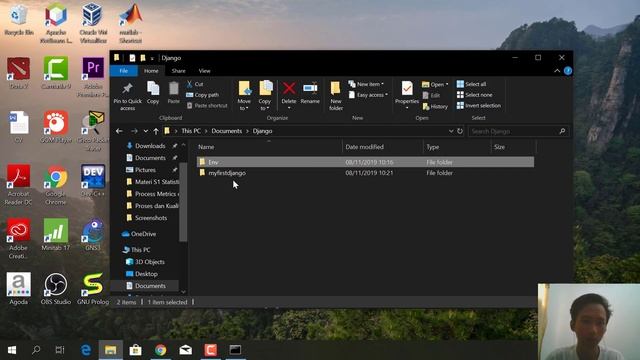The height and width of the screenshot is (360, 640).
Task: Open Pictures in Quick access
Action: (x=145, y=170)
